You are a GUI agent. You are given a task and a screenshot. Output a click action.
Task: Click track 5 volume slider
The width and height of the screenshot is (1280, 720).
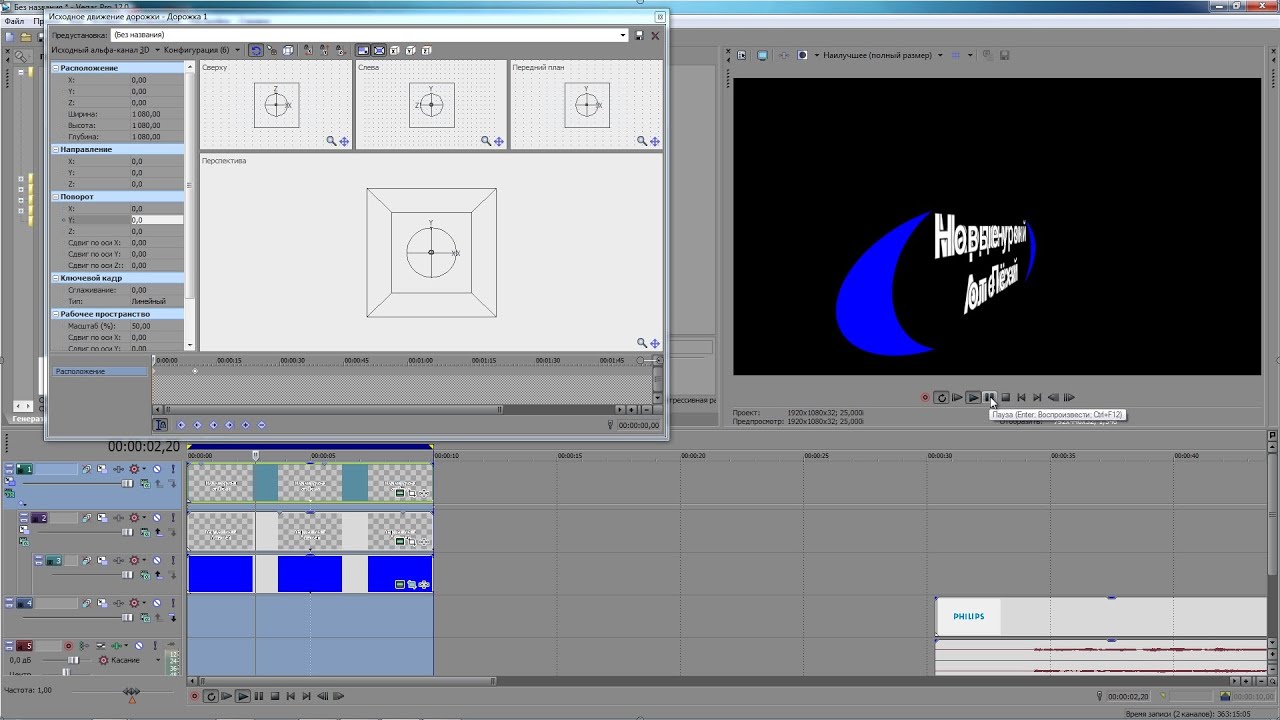pyautogui.click(x=73, y=660)
